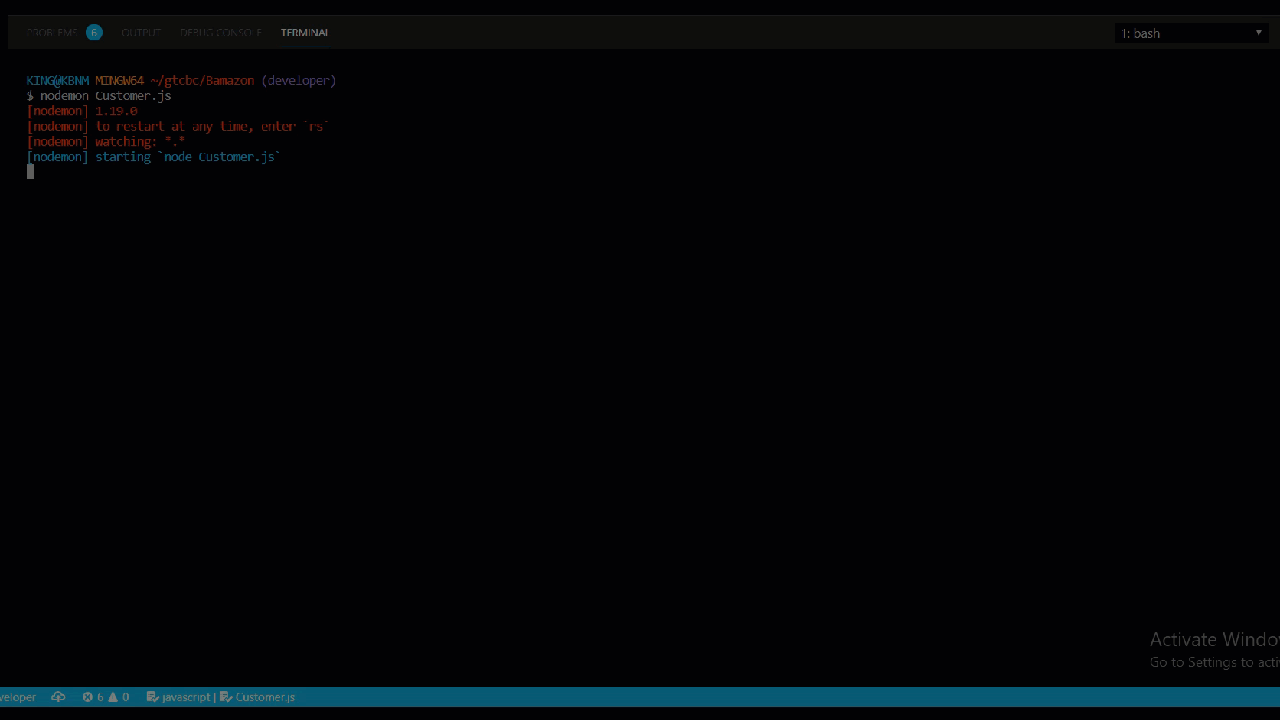
Task: Click the nodemon version '1.19.0' line
Action: (82, 111)
